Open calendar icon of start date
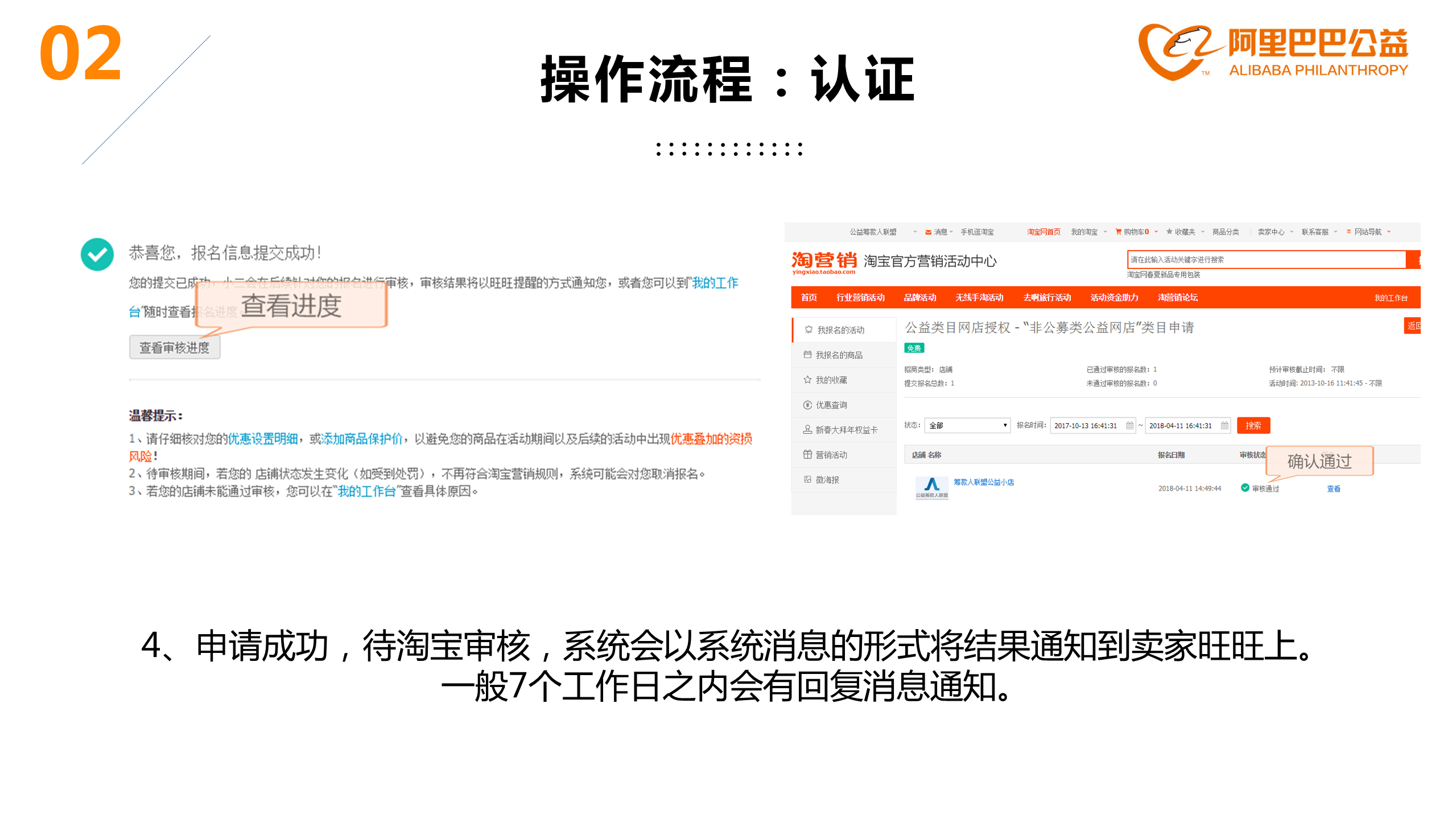Screen dimensions: 1456x819 click(1129, 425)
